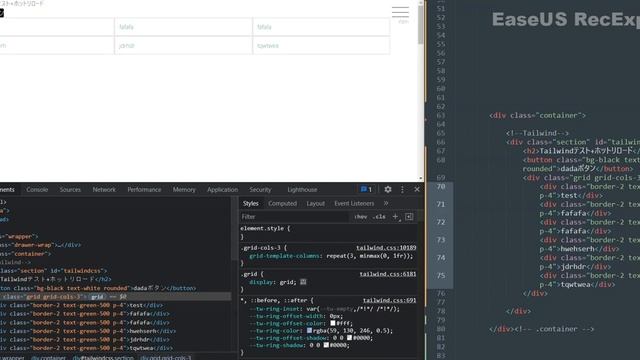Click the 'tqwtwea' cell on the page
Screen dimensions: 640x360
[x=321, y=45]
